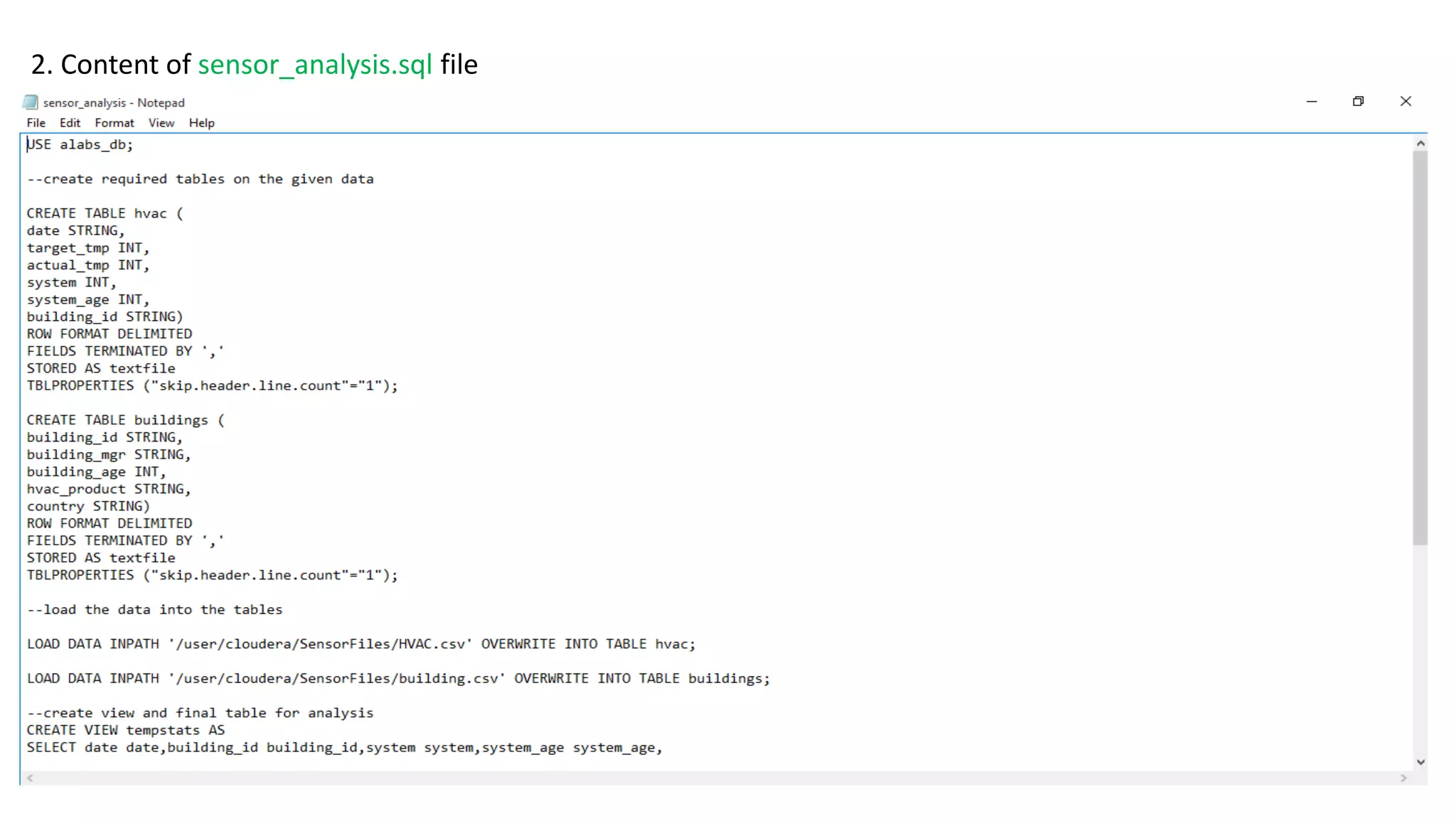1456x819 pixels.
Task: Click the horizontal scrollbar right arrow
Action: click(1403, 778)
